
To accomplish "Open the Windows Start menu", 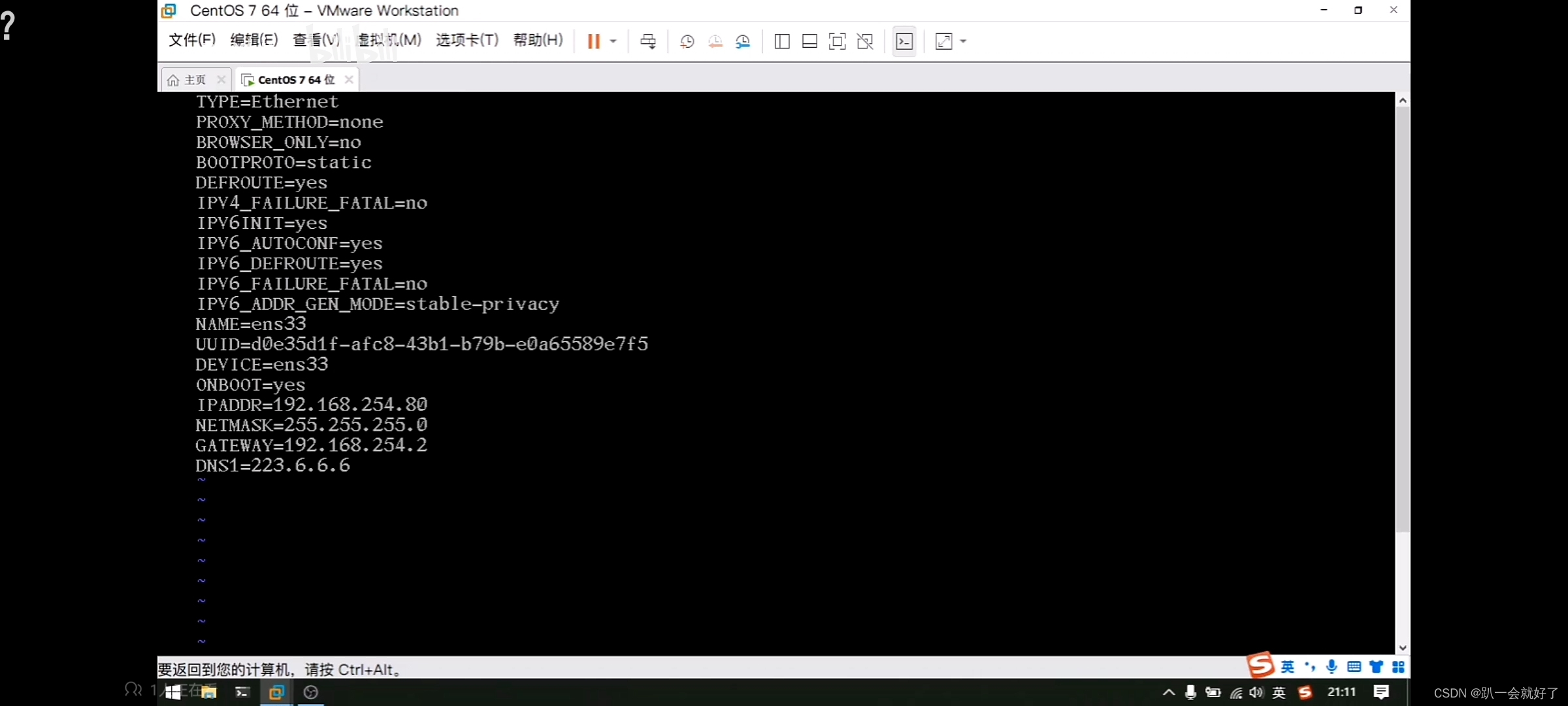I will click(172, 692).
